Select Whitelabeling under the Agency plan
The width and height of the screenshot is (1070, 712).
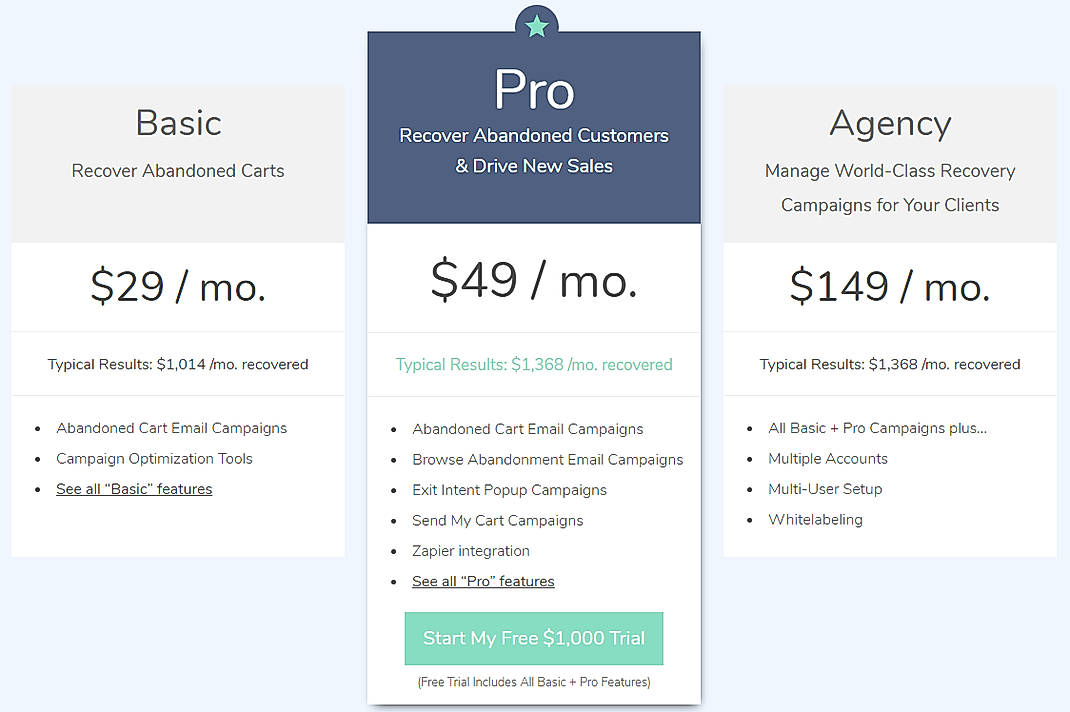tap(817, 520)
